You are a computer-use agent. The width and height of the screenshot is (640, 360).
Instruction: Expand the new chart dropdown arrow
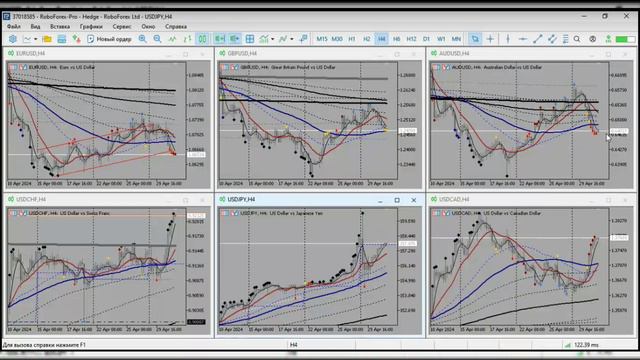(x=36, y=39)
